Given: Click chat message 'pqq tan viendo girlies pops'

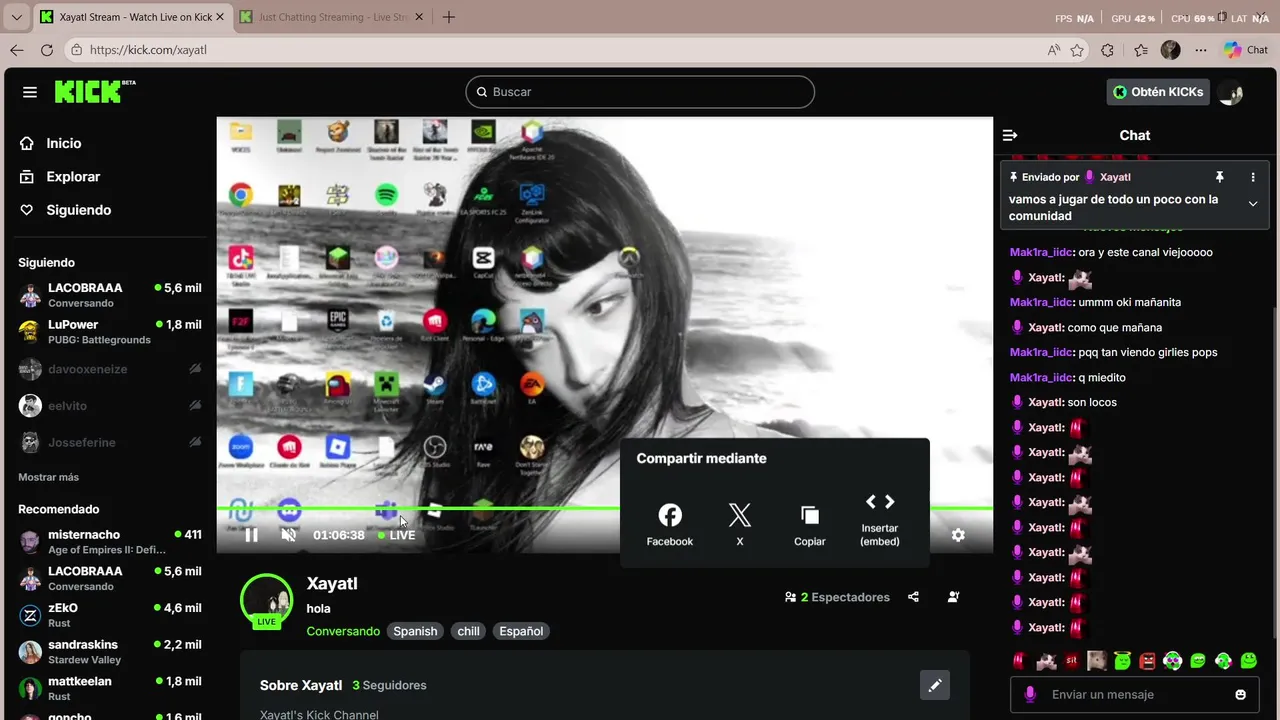Looking at the screenshot, I should [1148, 352].
